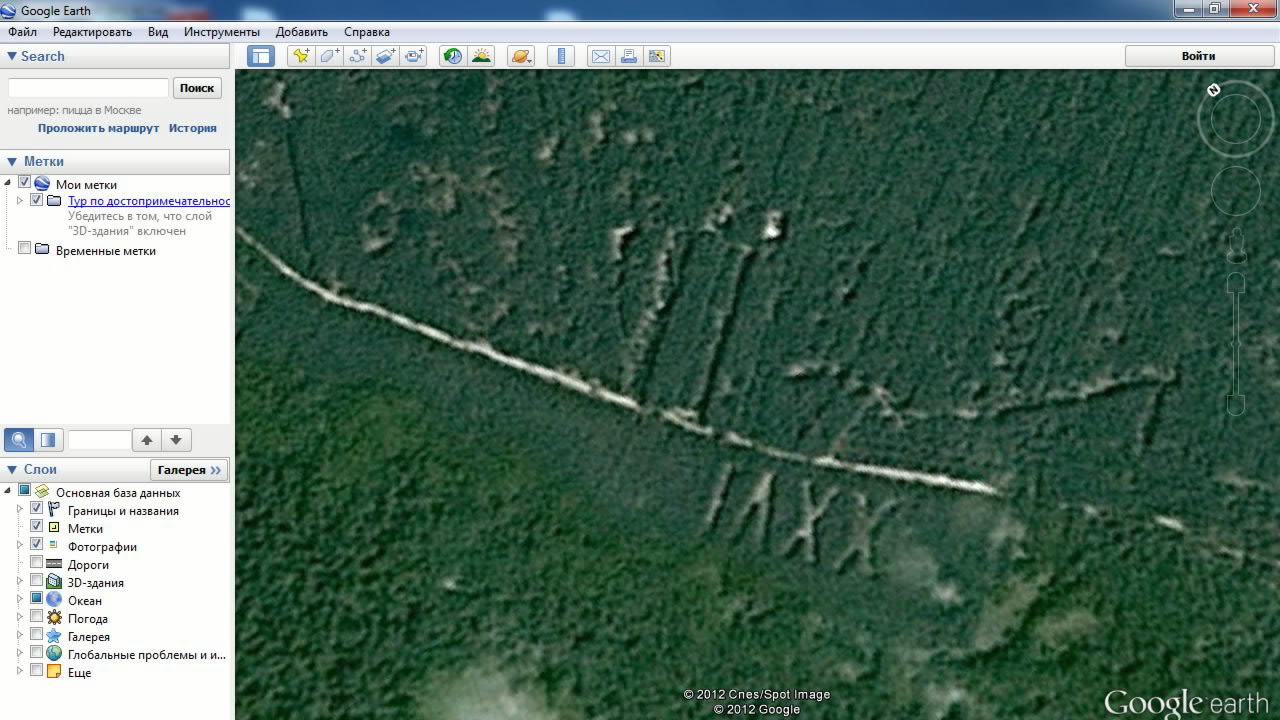This screenshot has height=720, width=1280.
Task: Collapse the Search panel
Action: tap(12, 56)
